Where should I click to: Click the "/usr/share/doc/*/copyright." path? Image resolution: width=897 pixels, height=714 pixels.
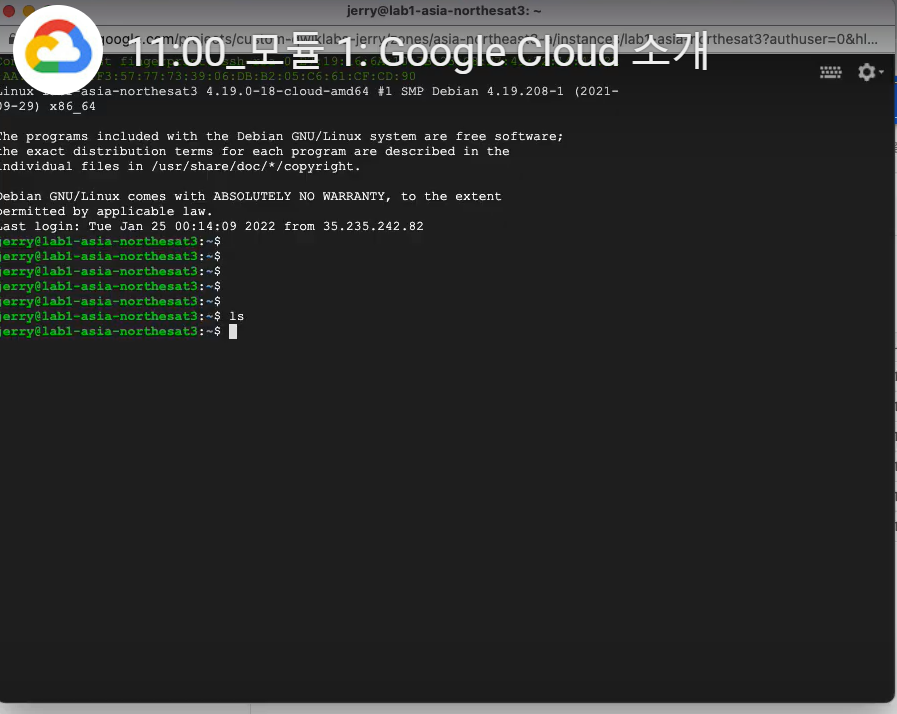(x=256, y=166)
